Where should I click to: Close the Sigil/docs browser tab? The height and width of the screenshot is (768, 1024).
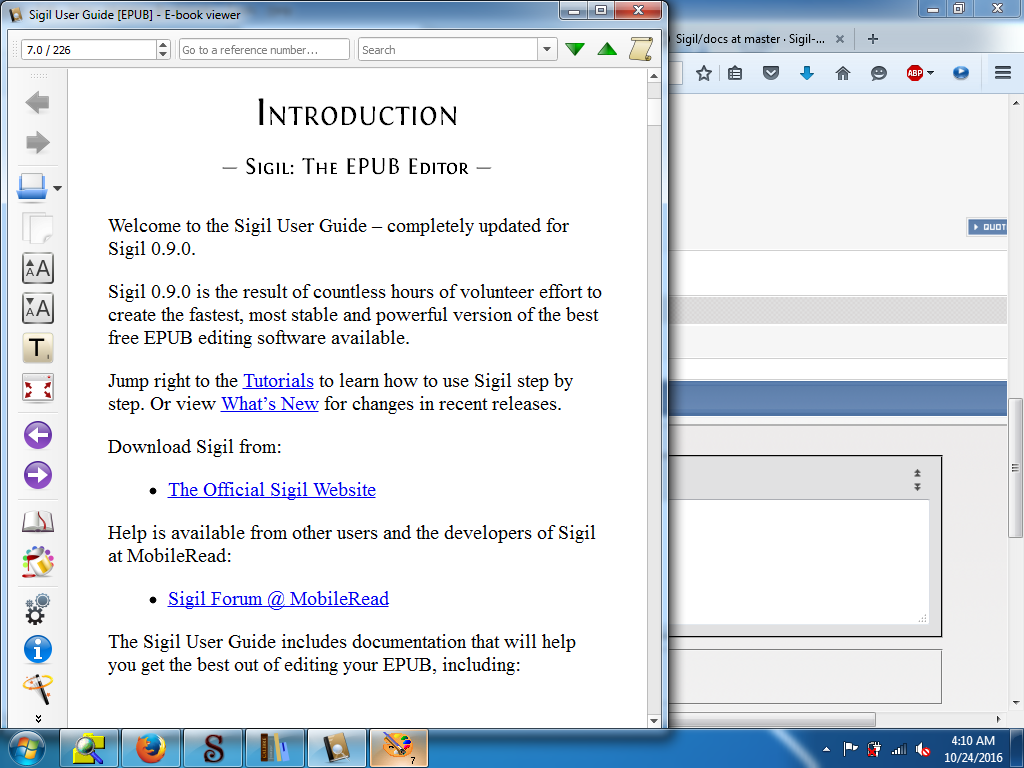coord(840,39)
